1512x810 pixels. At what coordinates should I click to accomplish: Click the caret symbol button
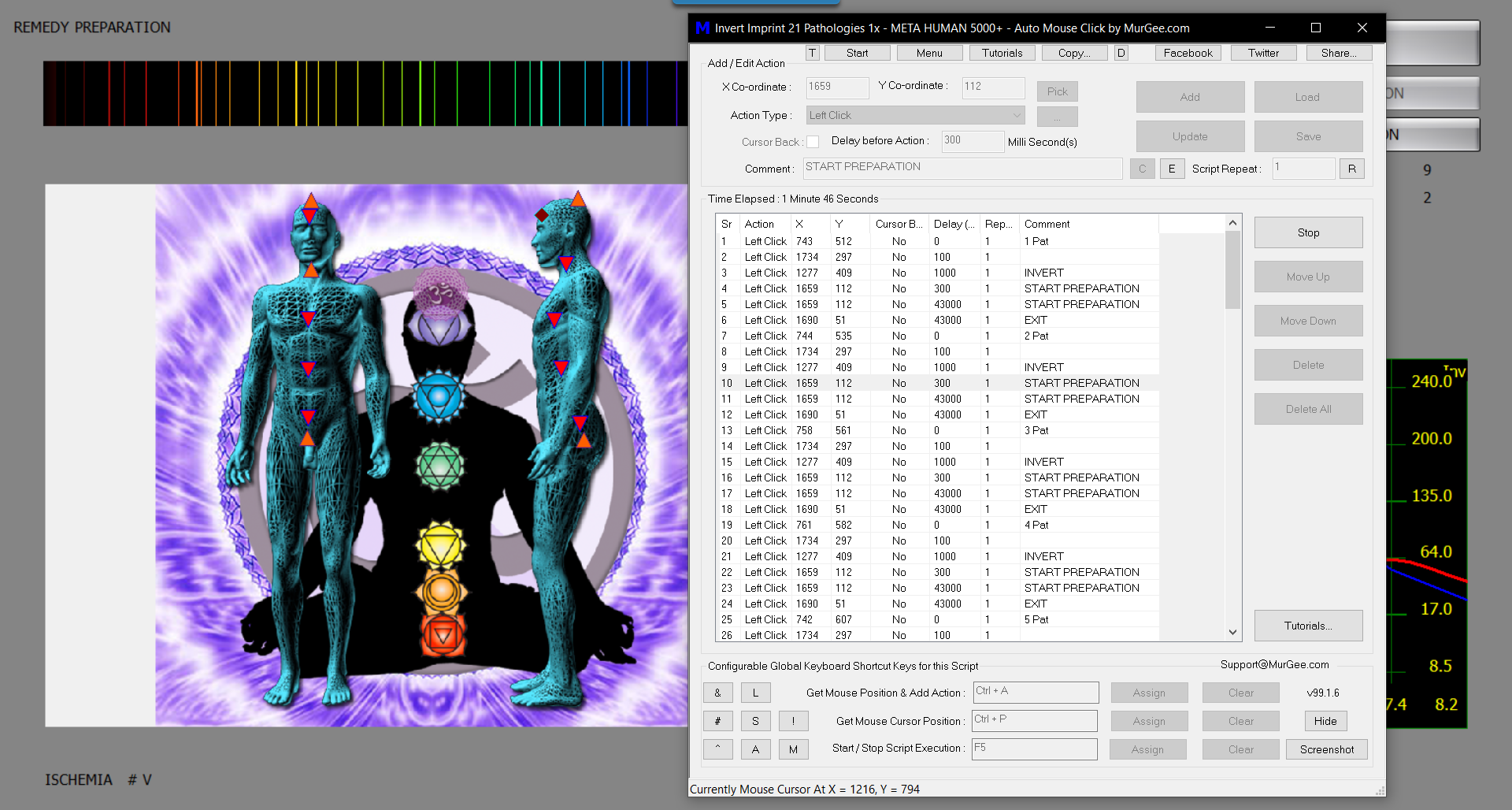tap(717, 749)
